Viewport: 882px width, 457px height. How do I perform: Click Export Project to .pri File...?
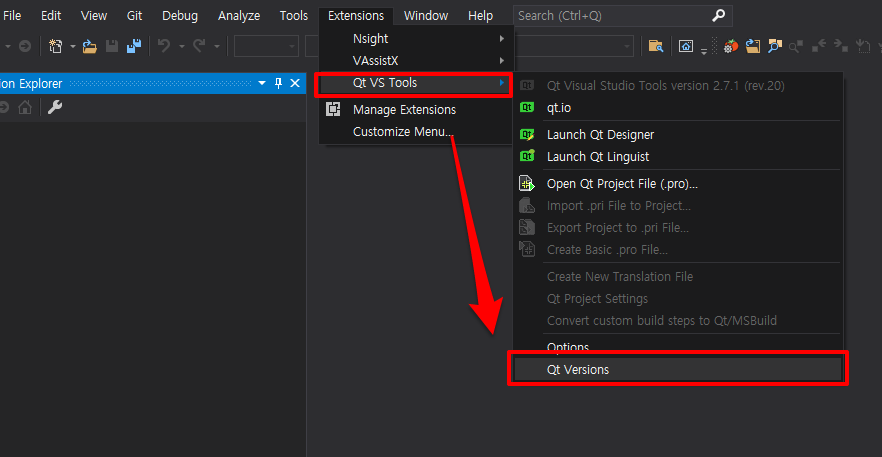(x=678, y=228)
